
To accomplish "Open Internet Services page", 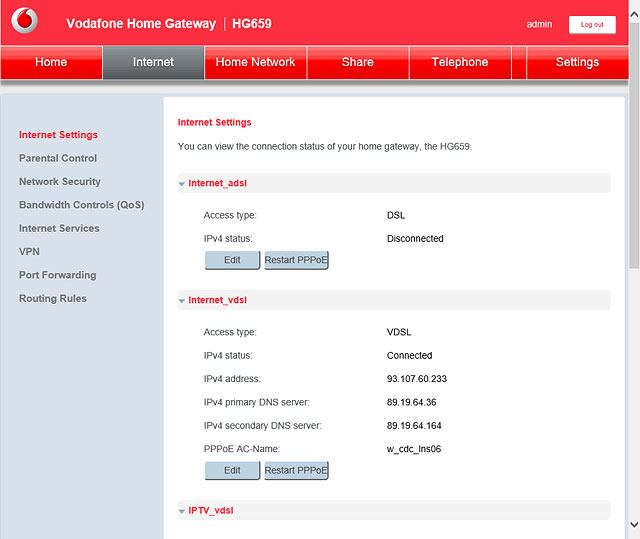I will [59, 228].
